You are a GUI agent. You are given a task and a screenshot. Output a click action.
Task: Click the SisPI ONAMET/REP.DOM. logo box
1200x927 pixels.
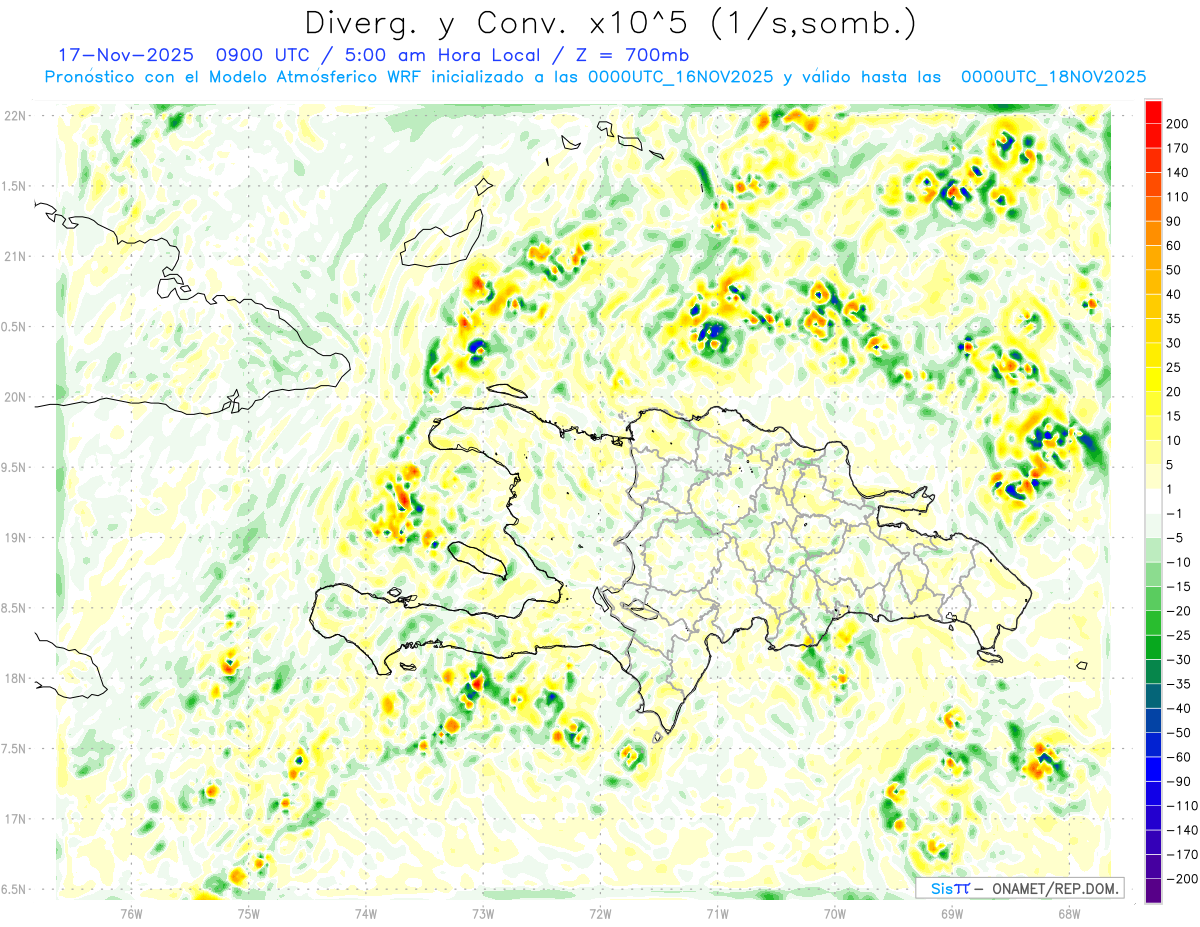click(1019, 888)
